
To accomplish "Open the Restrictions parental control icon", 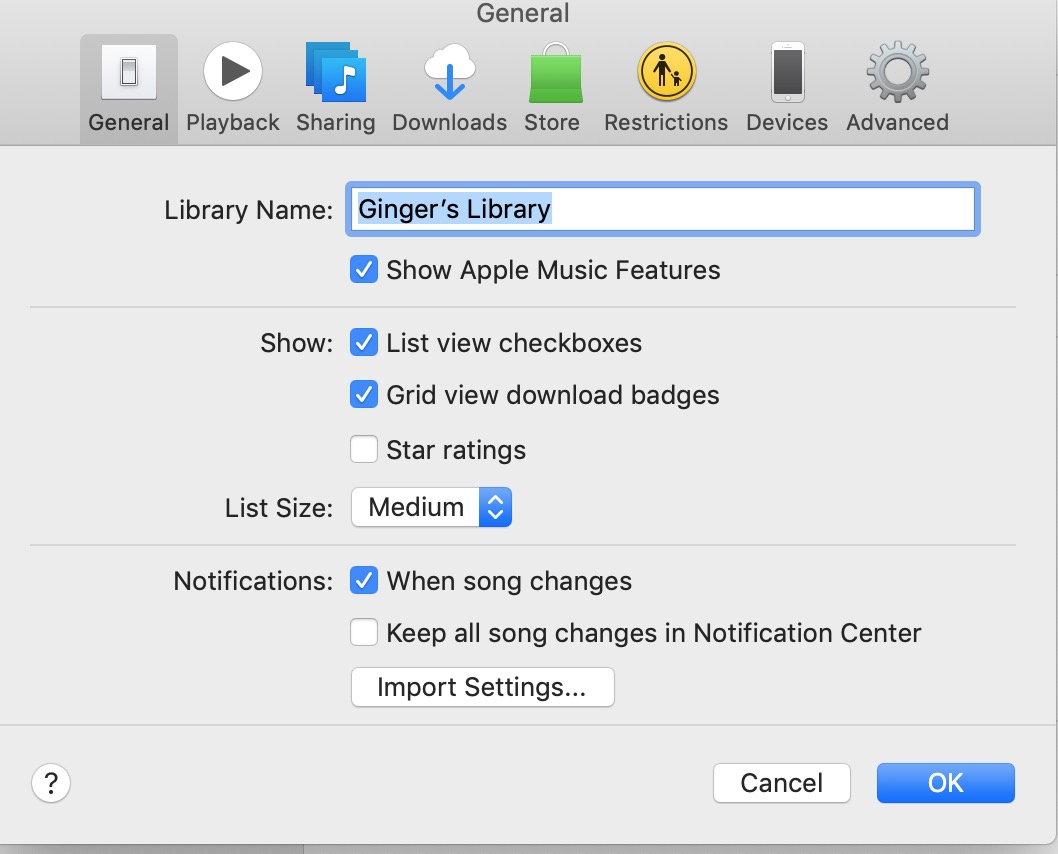I will pos(666,74).
